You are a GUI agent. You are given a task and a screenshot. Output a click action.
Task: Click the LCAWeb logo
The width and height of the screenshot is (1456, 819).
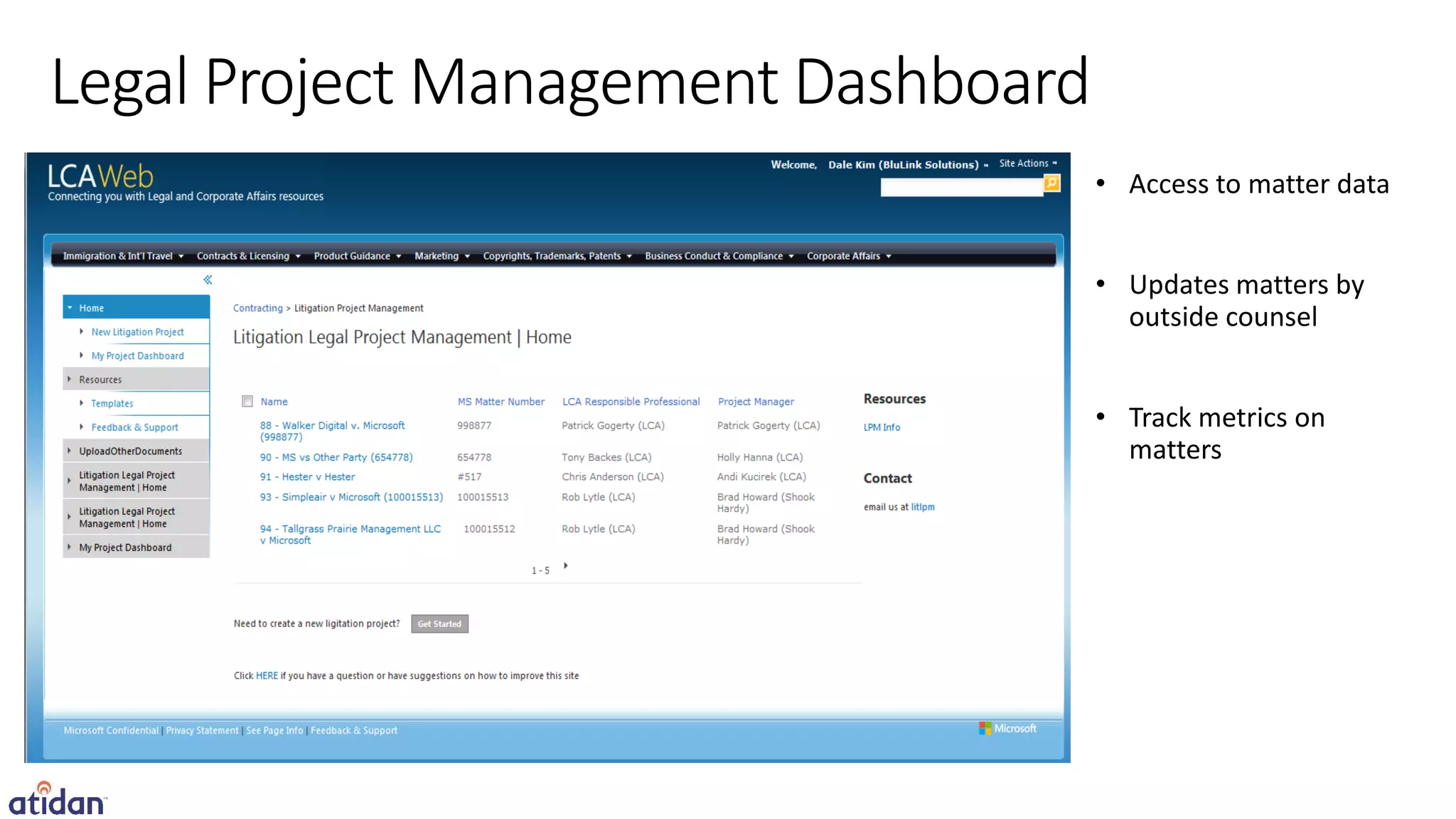(x=100, y=176)
